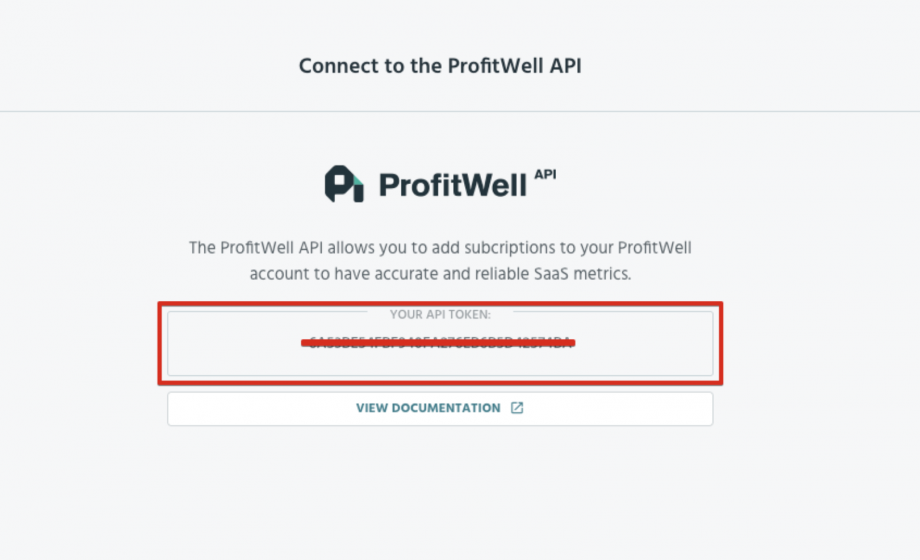This screenshot has width=920, height=560.
Task: Click the ProfitWell P logo mark
Action: pyautogui.click(x=344, y=184)
